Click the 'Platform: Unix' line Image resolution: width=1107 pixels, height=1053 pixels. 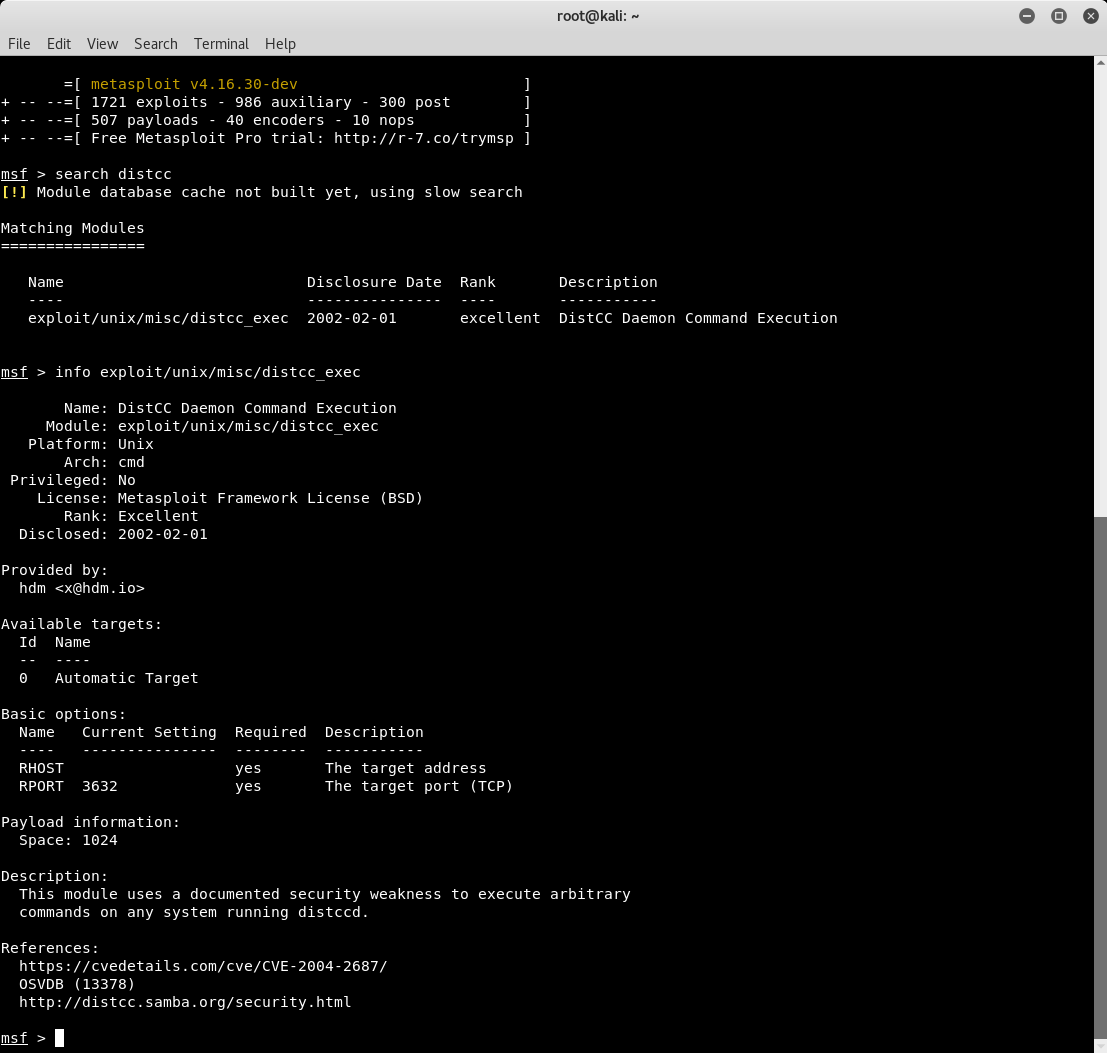point(90,444)
